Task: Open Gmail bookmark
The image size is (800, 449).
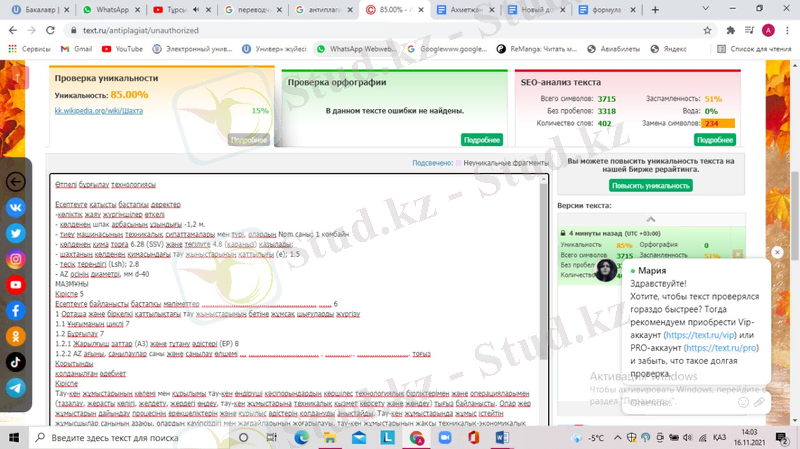Action: click(77, 49)
